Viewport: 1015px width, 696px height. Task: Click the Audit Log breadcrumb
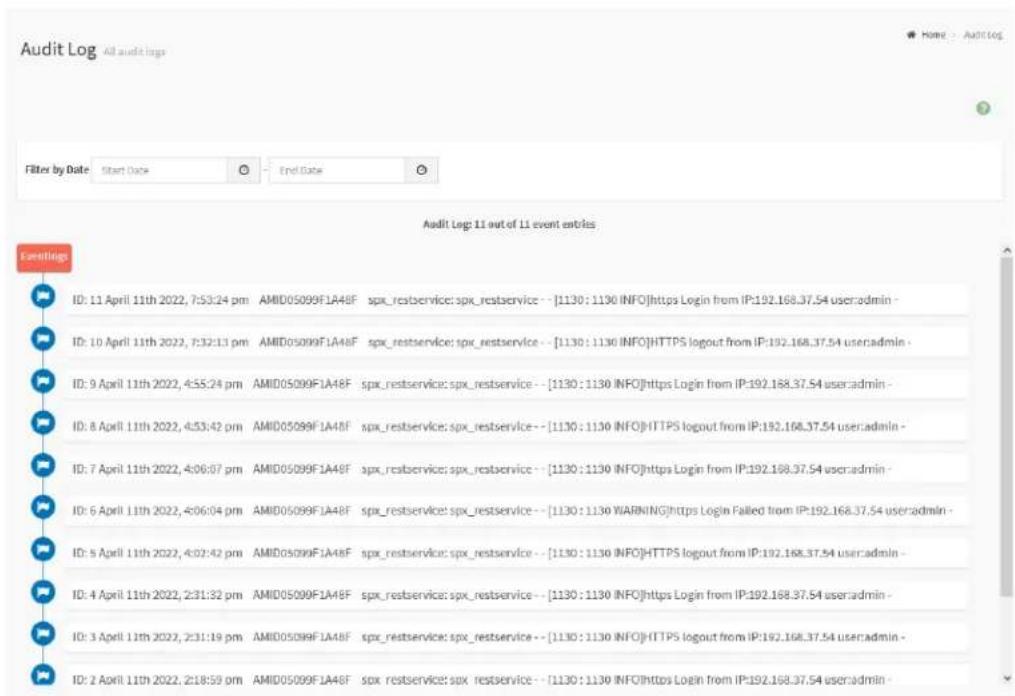coord(983,34)
